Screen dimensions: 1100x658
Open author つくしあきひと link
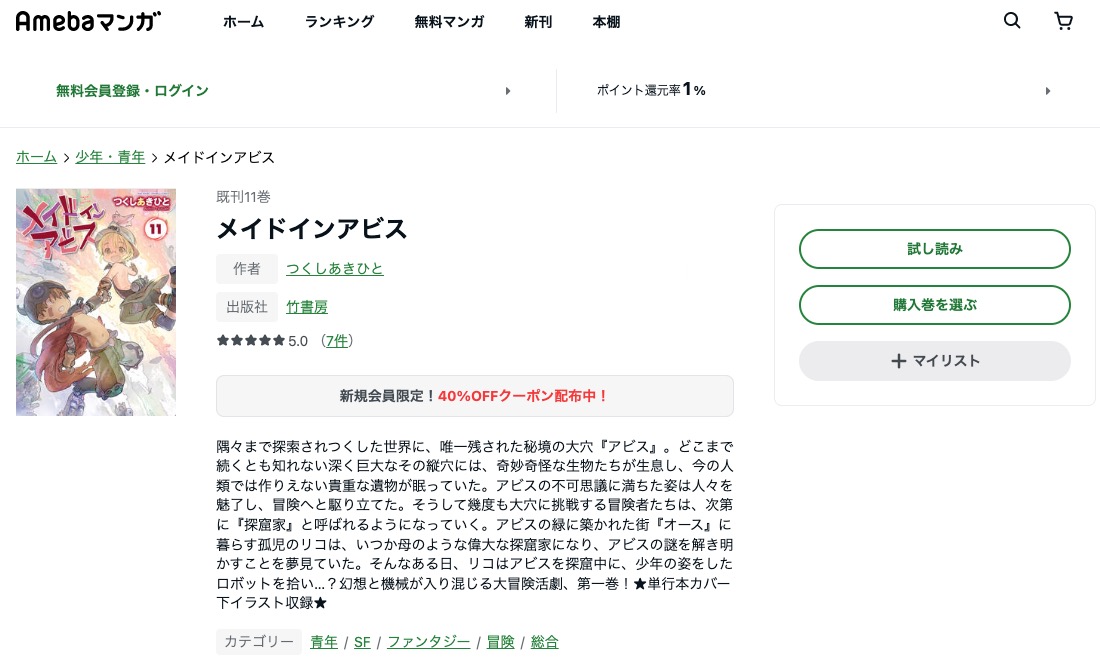335,268
